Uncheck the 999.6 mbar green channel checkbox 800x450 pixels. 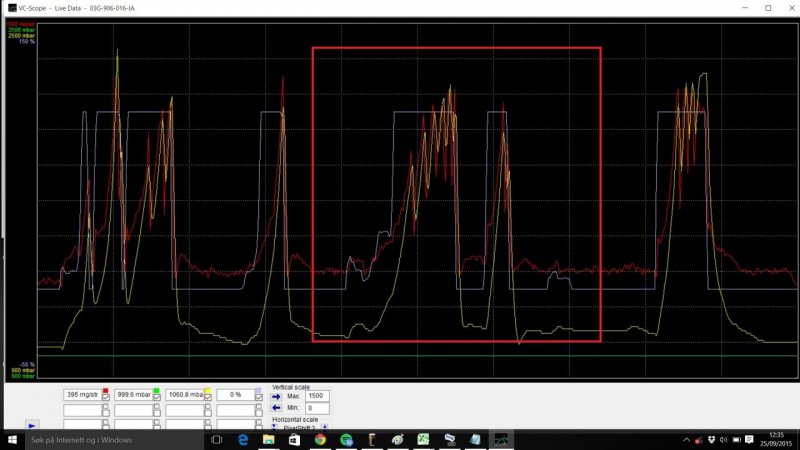coord(157,397)
